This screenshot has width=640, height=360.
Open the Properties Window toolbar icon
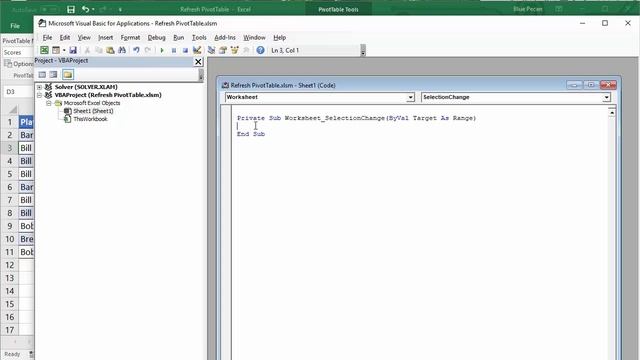coord(223,50)
